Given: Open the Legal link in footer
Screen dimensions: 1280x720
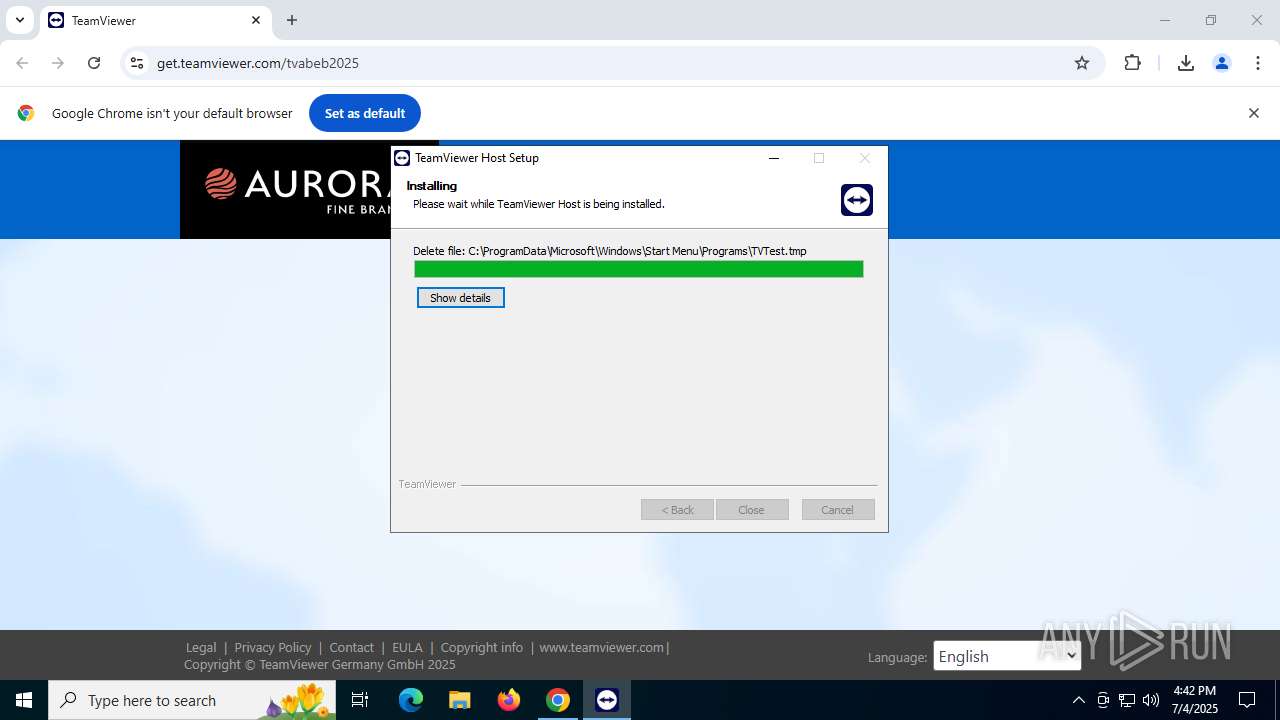Looking at the screenshot, I should click(201, 648).
